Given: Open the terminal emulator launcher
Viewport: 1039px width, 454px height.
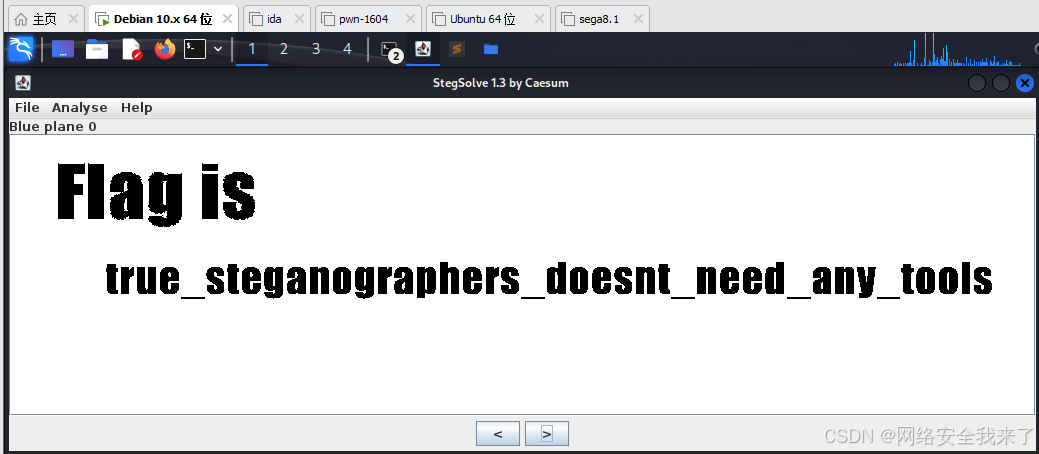Looking at the screenshot, I should click(195, 49).
